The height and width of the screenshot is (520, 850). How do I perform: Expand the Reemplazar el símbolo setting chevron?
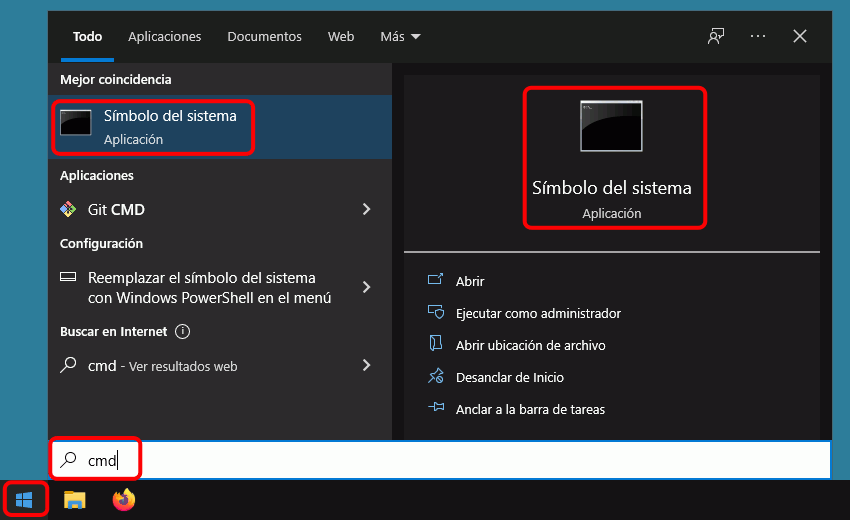point(366,287)
